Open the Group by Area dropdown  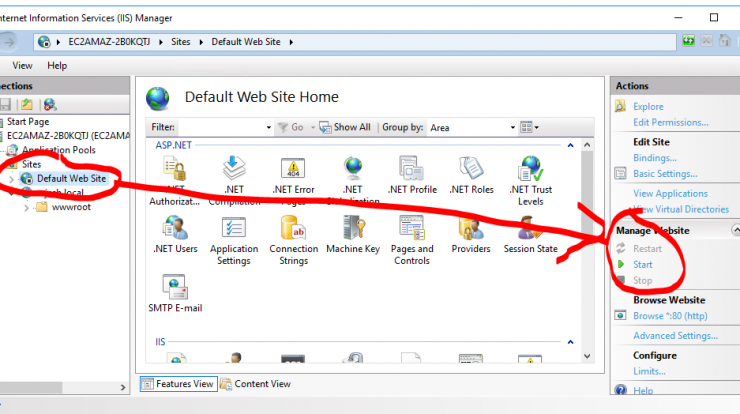513,127
